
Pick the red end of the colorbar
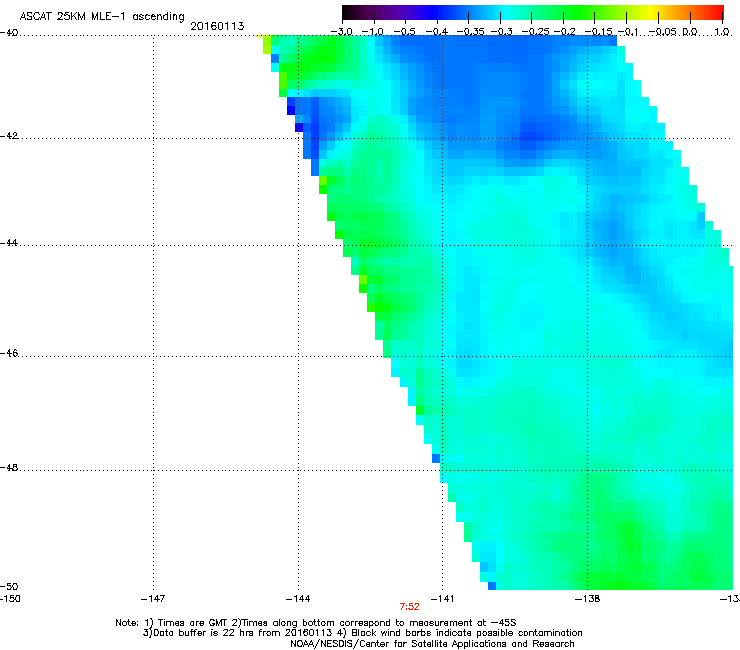click(717, 13)
